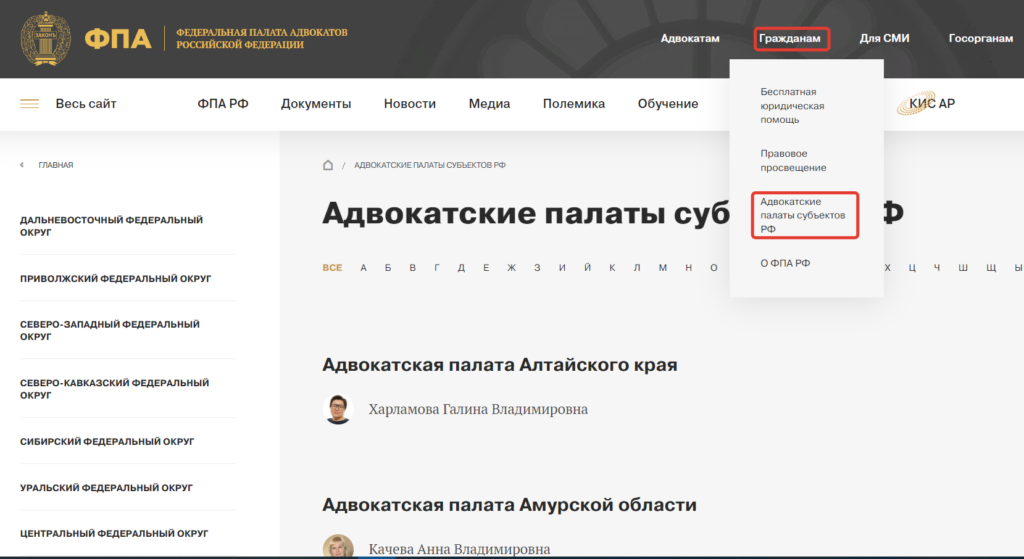Viewport: 1024px width, 559px height.
Task: Open Качева Анна Владимировна's profile name
Action: (x=459, y=550)
